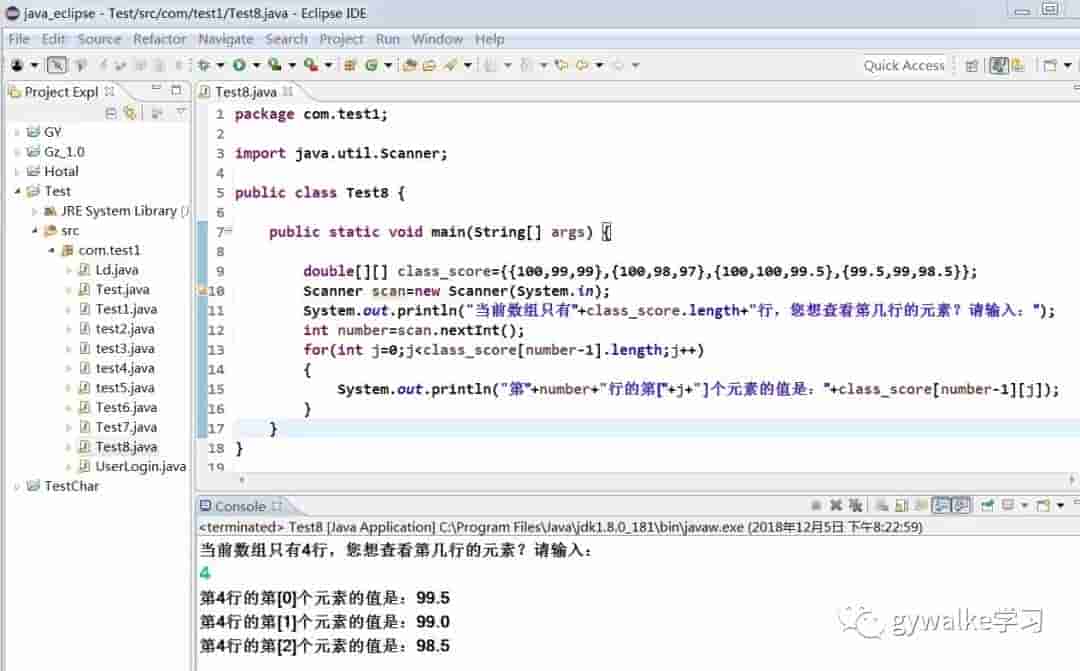Viewport: 1080px width, 671px height.
Task: Switch to the Java perspective icon
Action: pos(999,66)
